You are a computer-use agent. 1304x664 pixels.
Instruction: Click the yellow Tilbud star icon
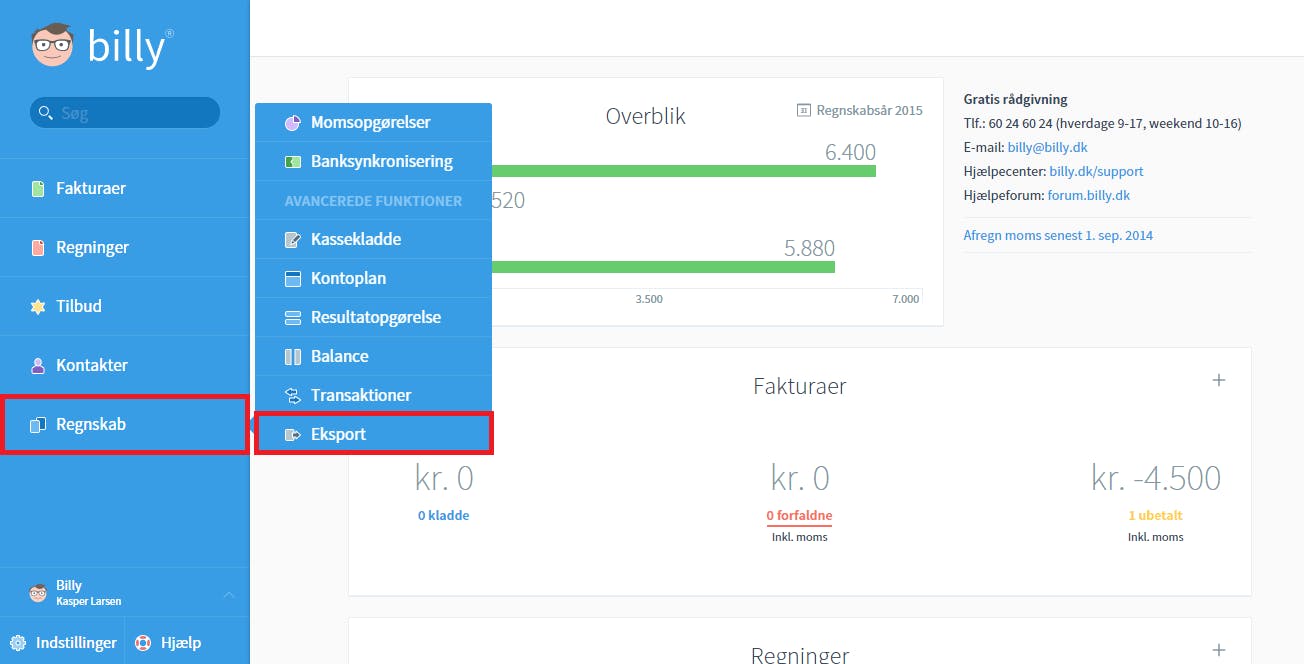tap(38, 306)
